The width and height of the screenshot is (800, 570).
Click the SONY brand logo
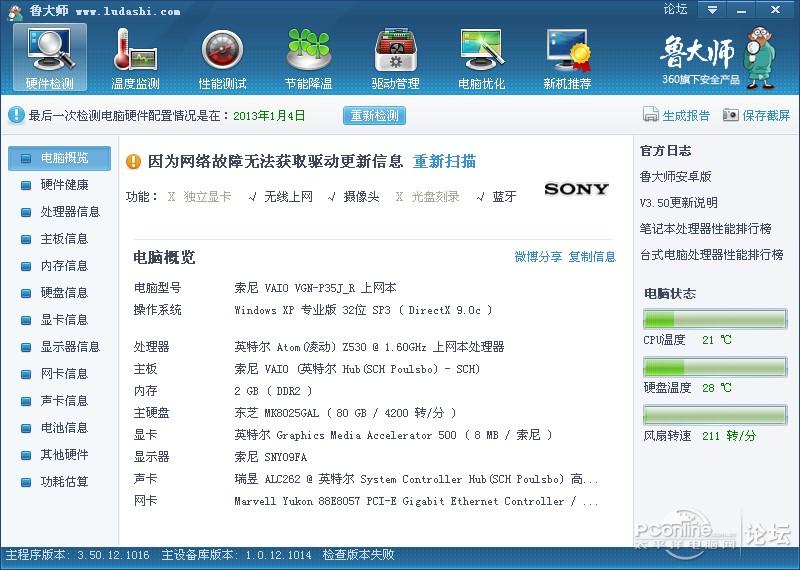coord(577,189)
